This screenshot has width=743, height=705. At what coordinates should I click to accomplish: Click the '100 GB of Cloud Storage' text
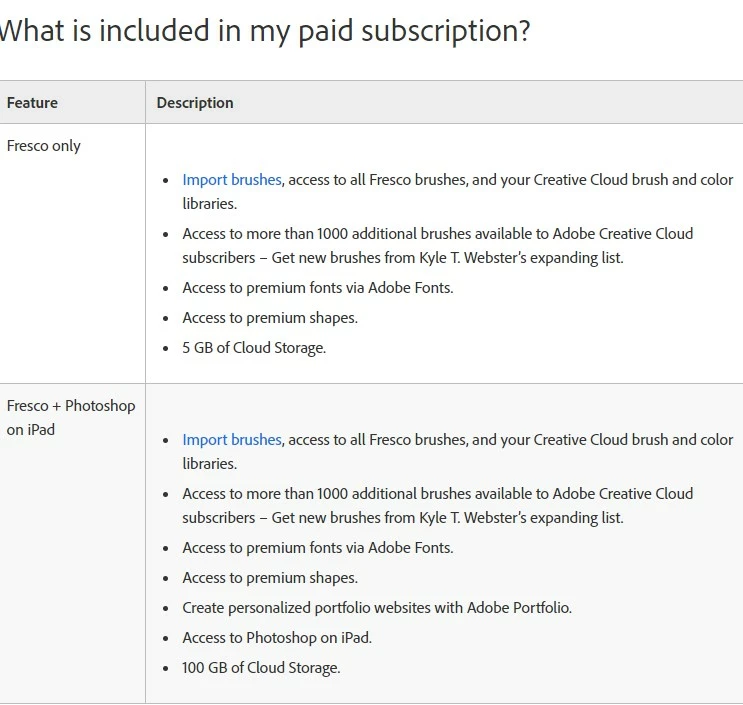[261, 668]
